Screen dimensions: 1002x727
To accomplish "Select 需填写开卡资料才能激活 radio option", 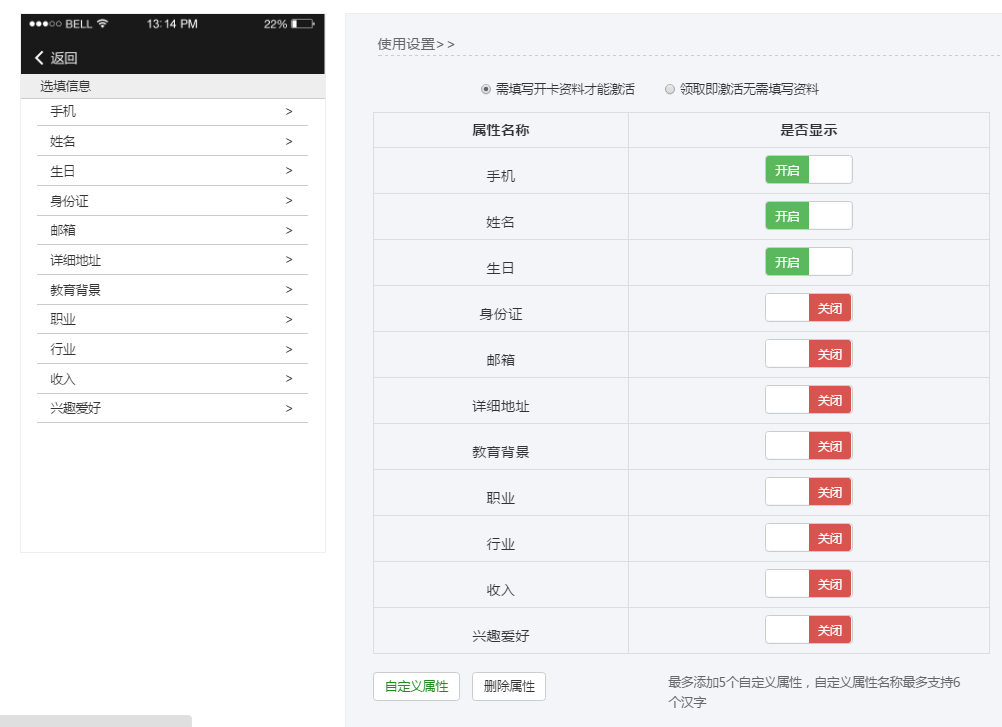I will (486, 89).
